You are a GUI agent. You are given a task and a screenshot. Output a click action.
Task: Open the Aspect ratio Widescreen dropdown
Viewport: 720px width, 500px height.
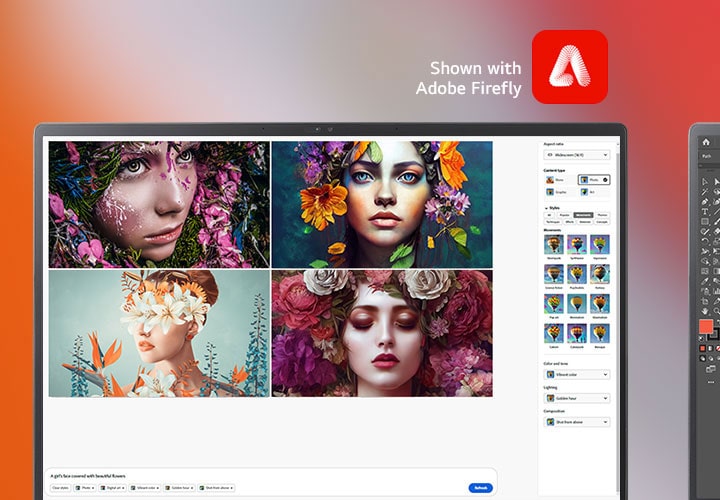pos(577,155)
